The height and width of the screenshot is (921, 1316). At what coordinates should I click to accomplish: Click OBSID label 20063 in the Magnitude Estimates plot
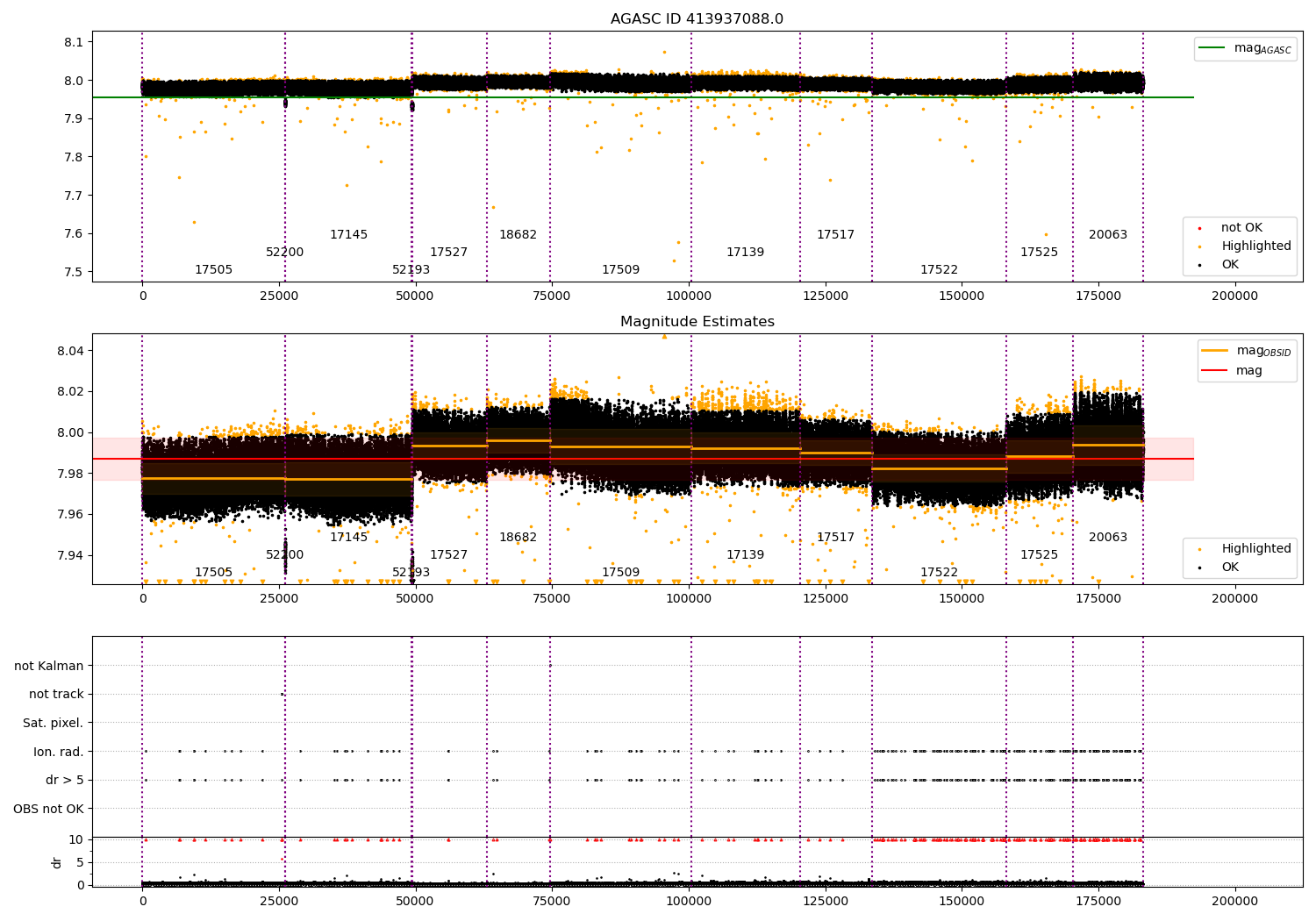point(1108,538)
